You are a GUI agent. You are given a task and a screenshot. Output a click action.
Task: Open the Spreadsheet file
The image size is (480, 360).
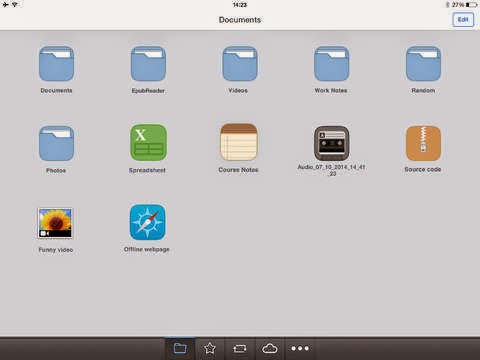[x=148, y=143]
